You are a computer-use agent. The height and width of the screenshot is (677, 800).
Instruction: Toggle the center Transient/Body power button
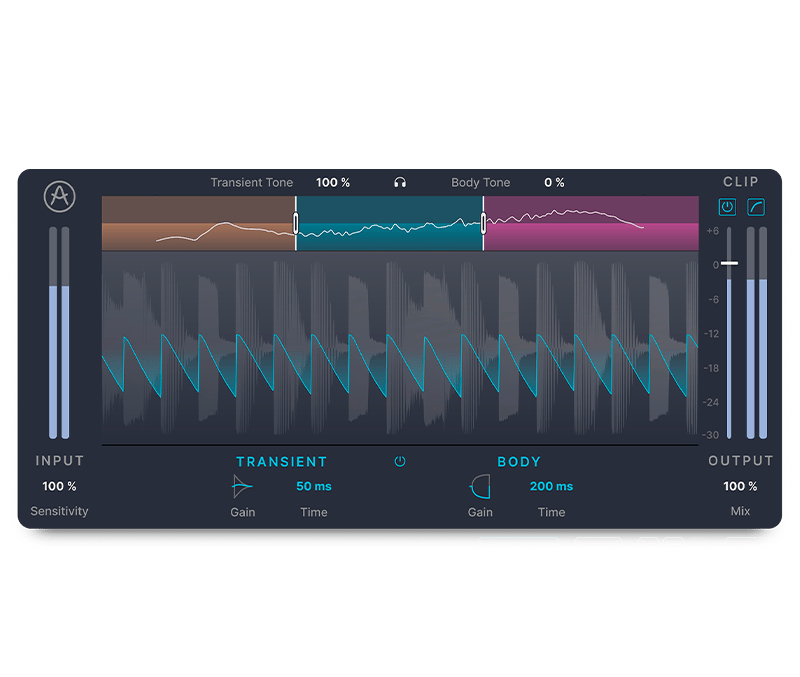(x=400, y=462)
